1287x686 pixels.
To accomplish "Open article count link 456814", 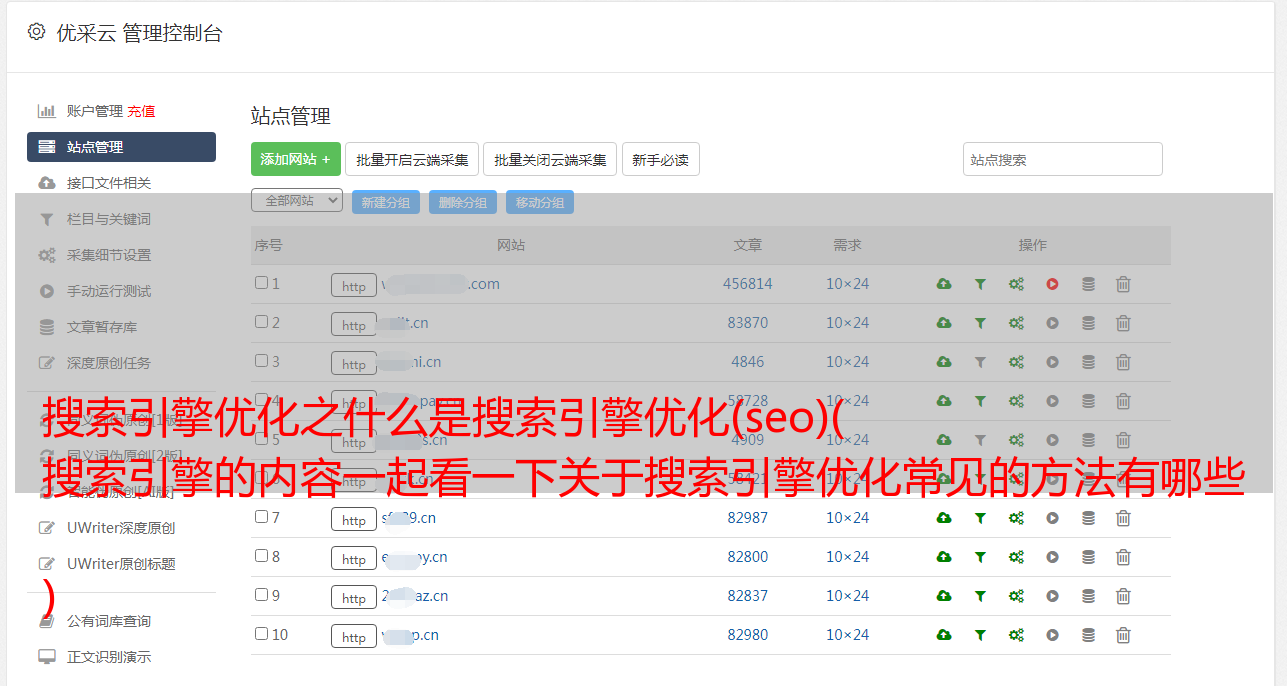I will (x=748, y=284).
